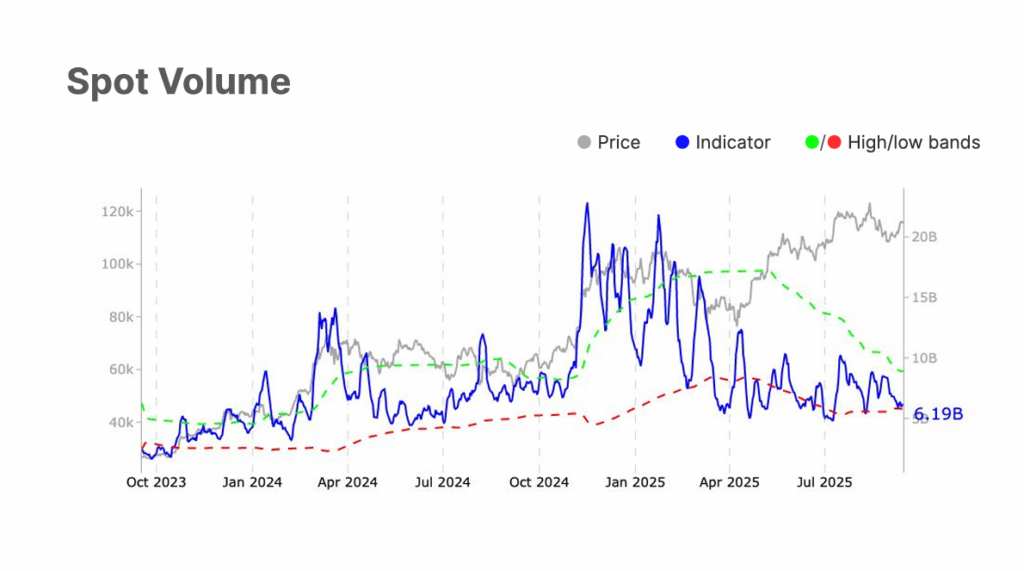Image resolution: width=1024 pixels, height=571 pixels.
Task: Toggle the High/low bands legend label
Action: click(x=913, y=143)
